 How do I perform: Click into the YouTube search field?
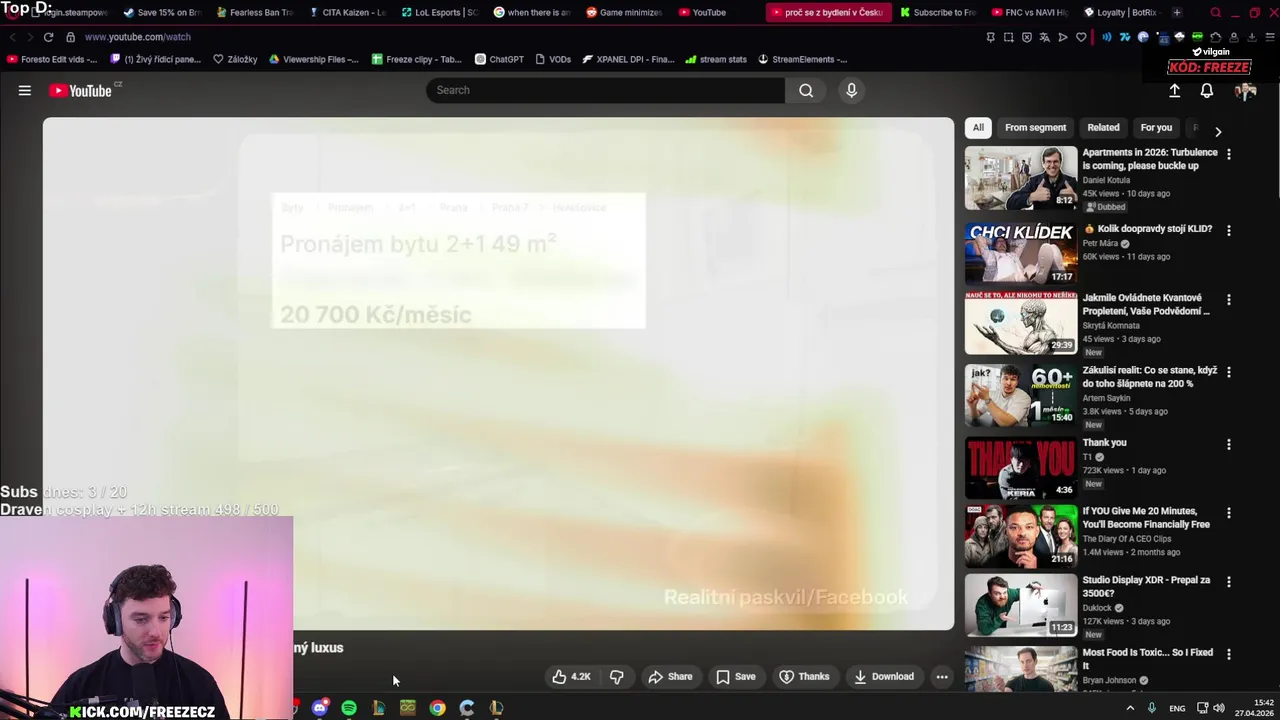tap(606, 90)
